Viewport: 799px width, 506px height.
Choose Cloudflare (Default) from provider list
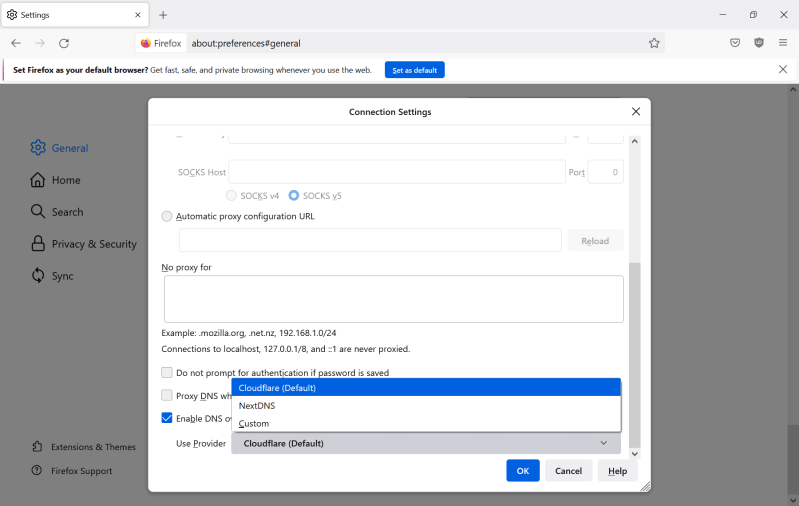426,388
